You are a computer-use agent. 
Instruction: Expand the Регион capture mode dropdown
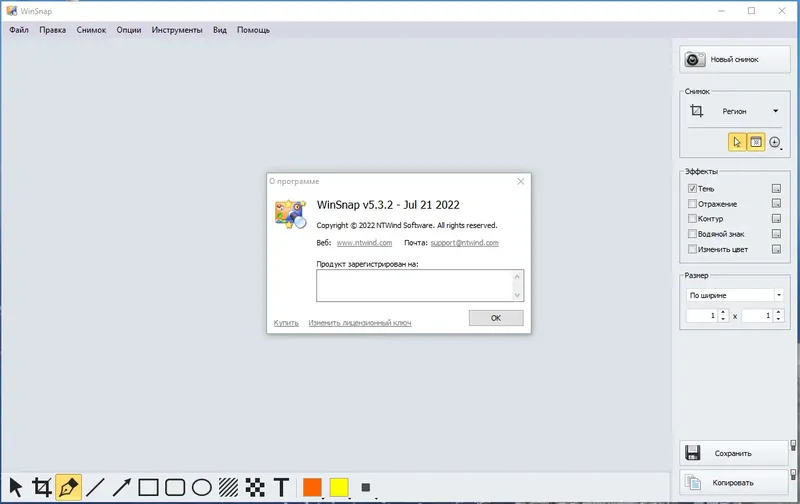[x=776, y=111]
